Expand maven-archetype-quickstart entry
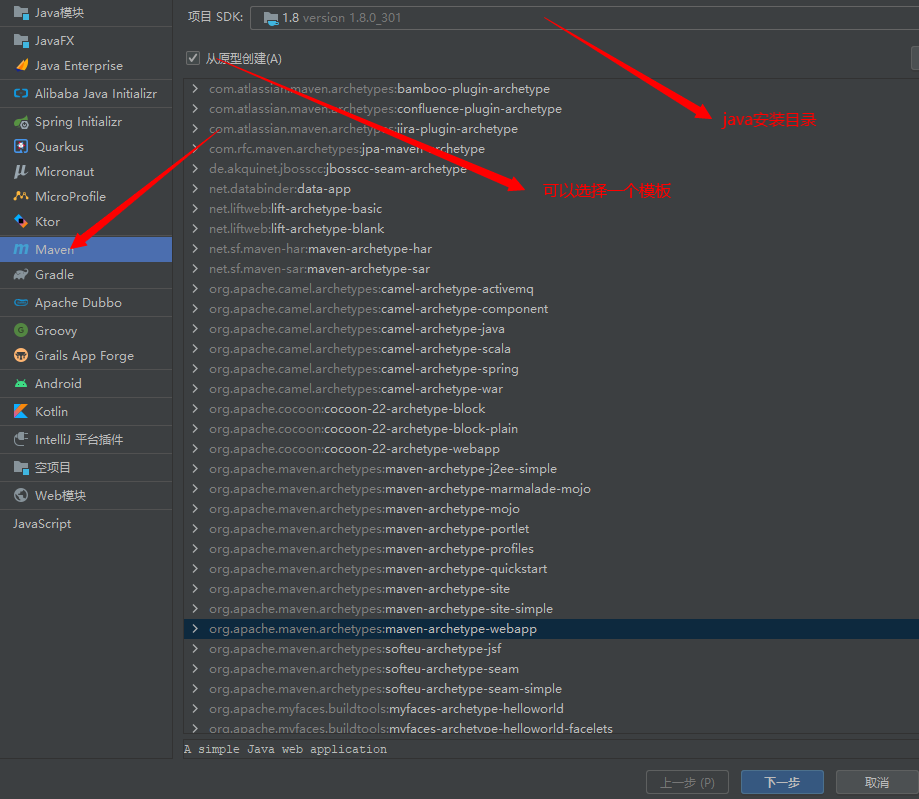The height and width of the screenshot is (799, 919). (195, 569)
